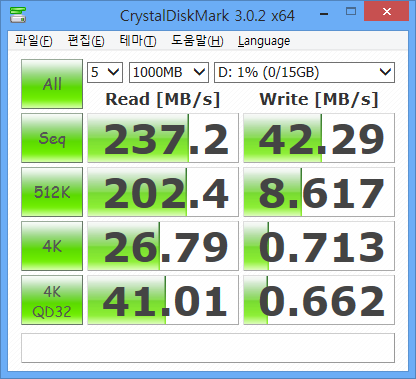Expand the test size dropdown showing 1000MB
The height and width of the screenshot is (379, 416).
coord(169,72)
